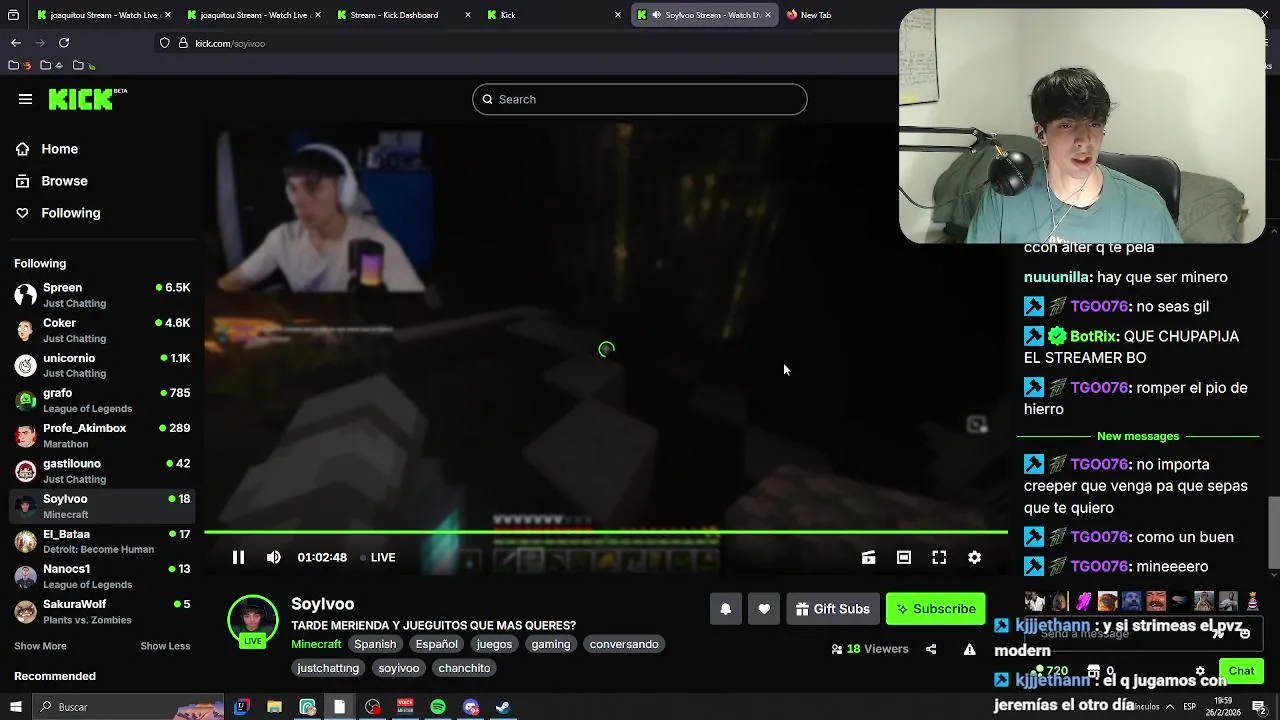Open SakuraWolf channel in Following list
The image size is (1280, 720).
click(x=102, y=611)
